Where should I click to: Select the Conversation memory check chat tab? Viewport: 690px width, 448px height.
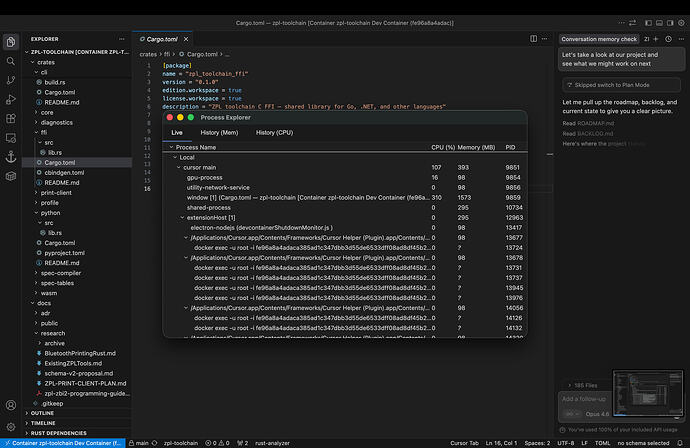[x=599, y=39]
